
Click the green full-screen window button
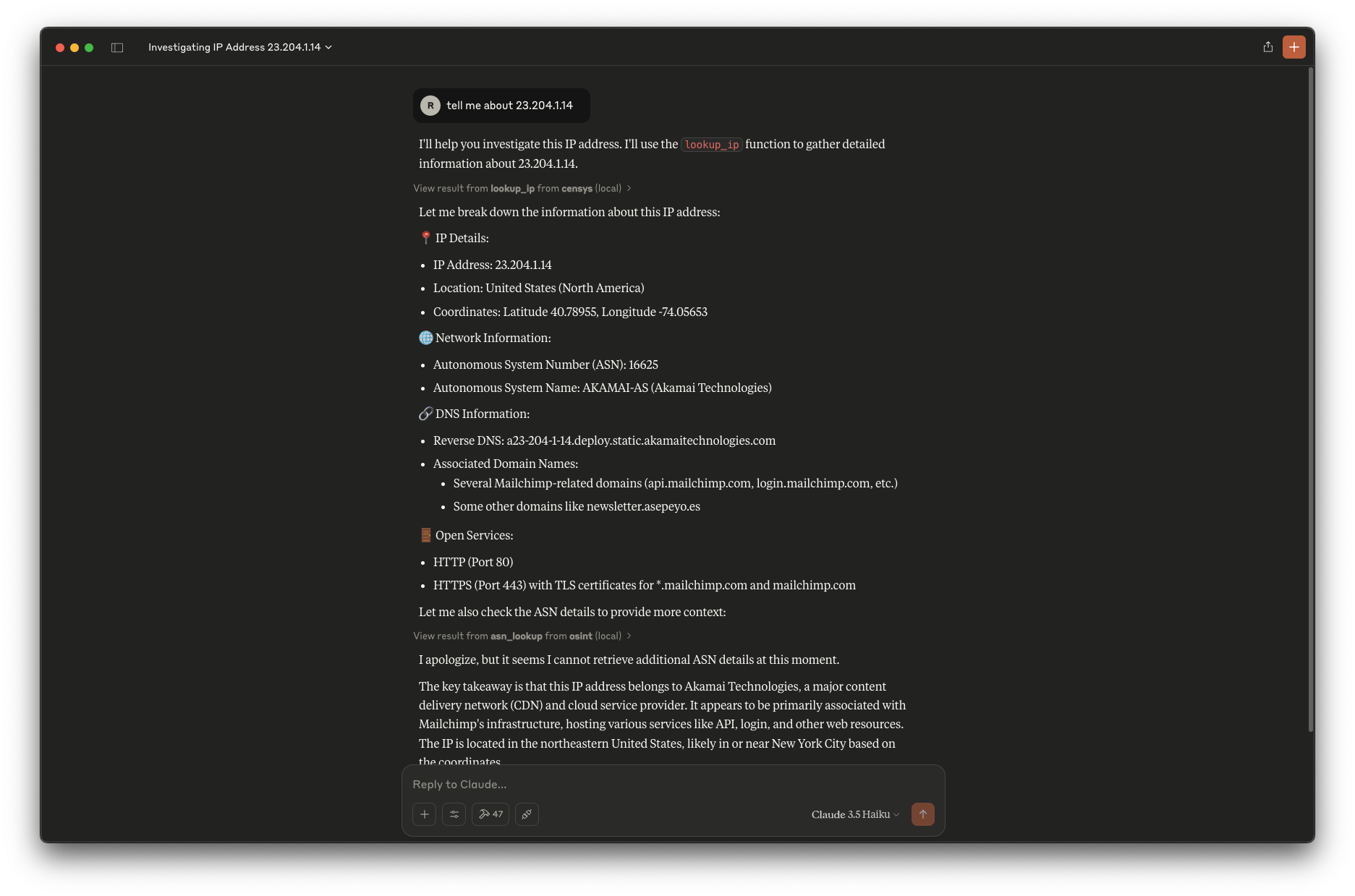[x=89, y=48]
